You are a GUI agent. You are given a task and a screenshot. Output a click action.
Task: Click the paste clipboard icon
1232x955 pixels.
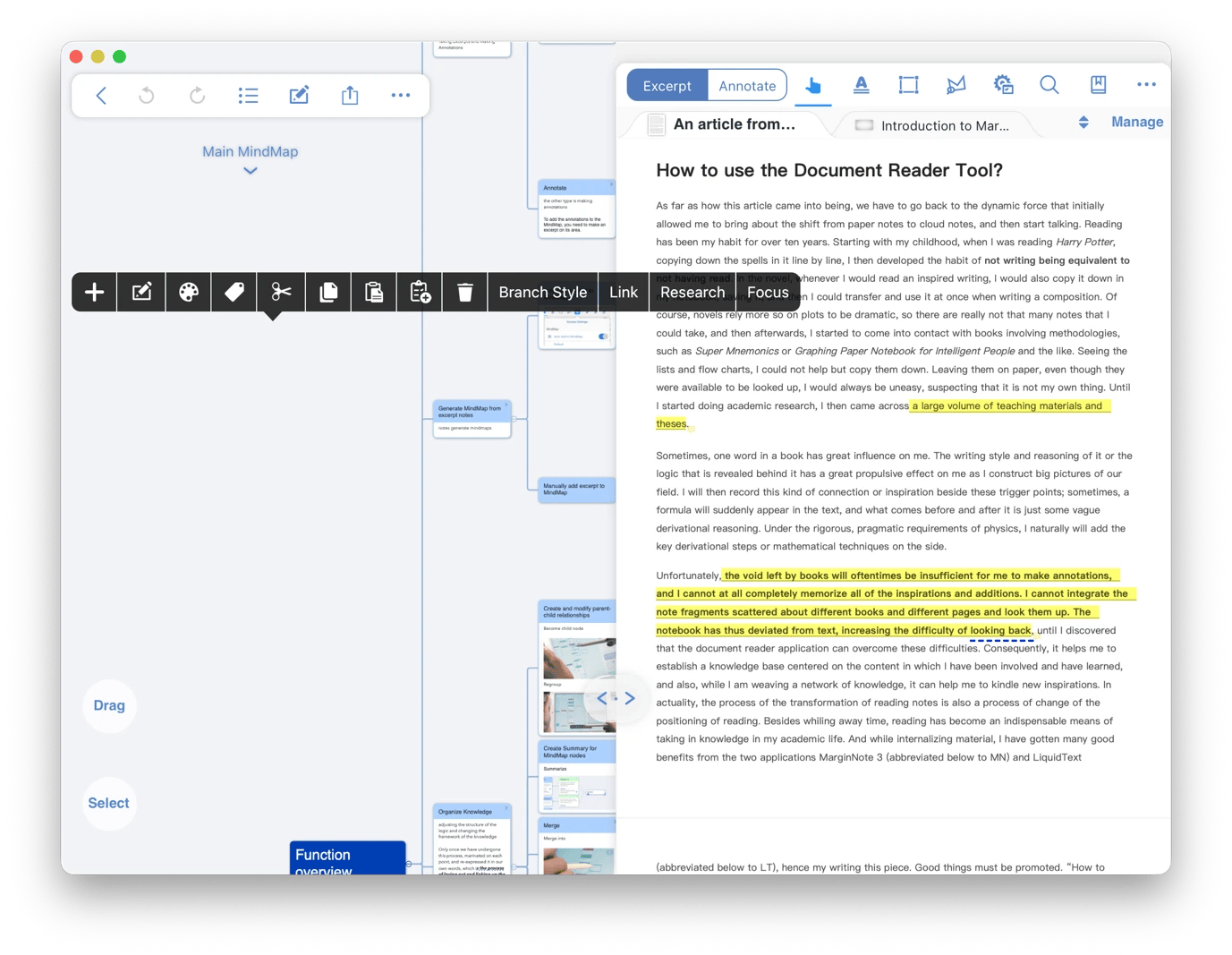point(374,292)
